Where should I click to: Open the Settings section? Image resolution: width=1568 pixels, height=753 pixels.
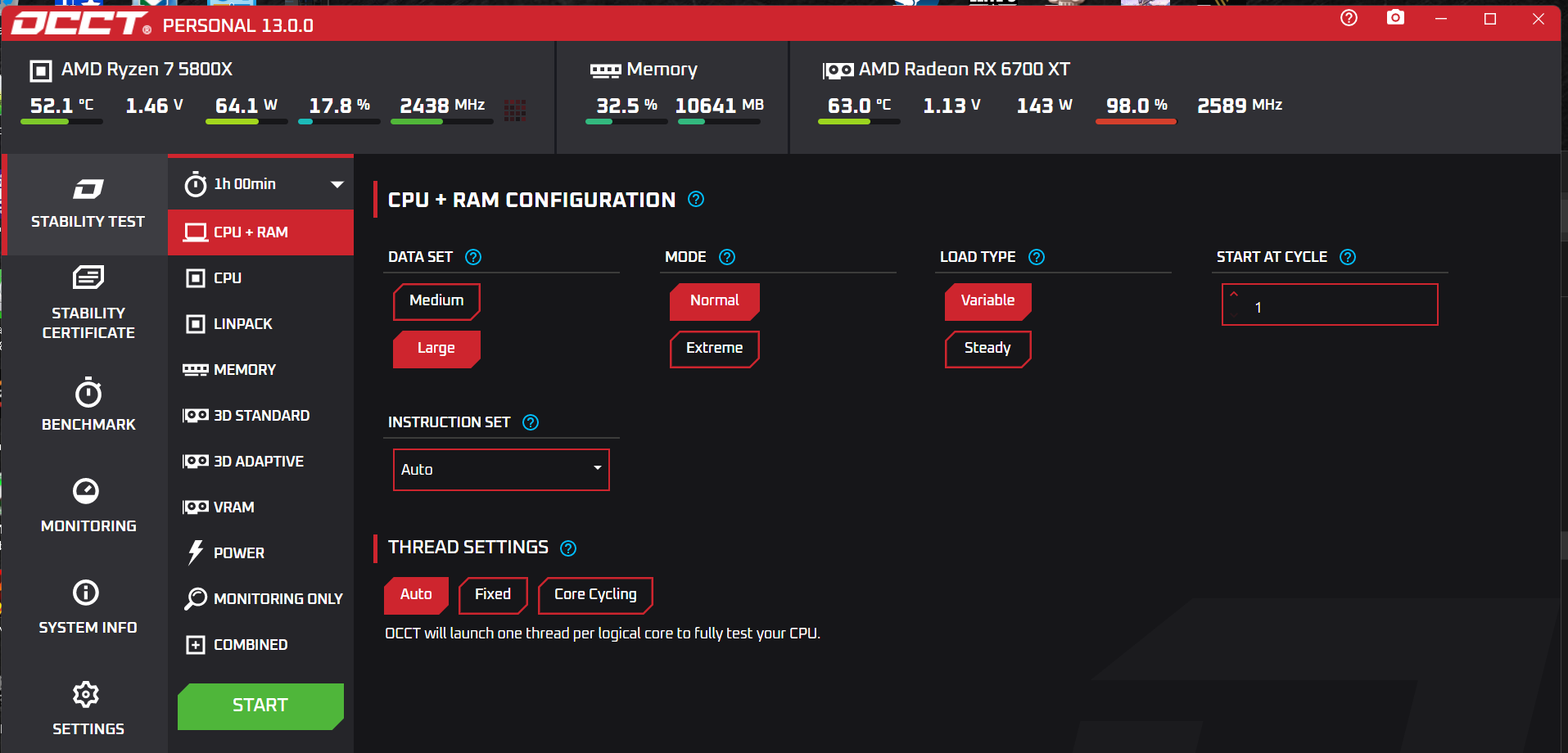point(88,709)
